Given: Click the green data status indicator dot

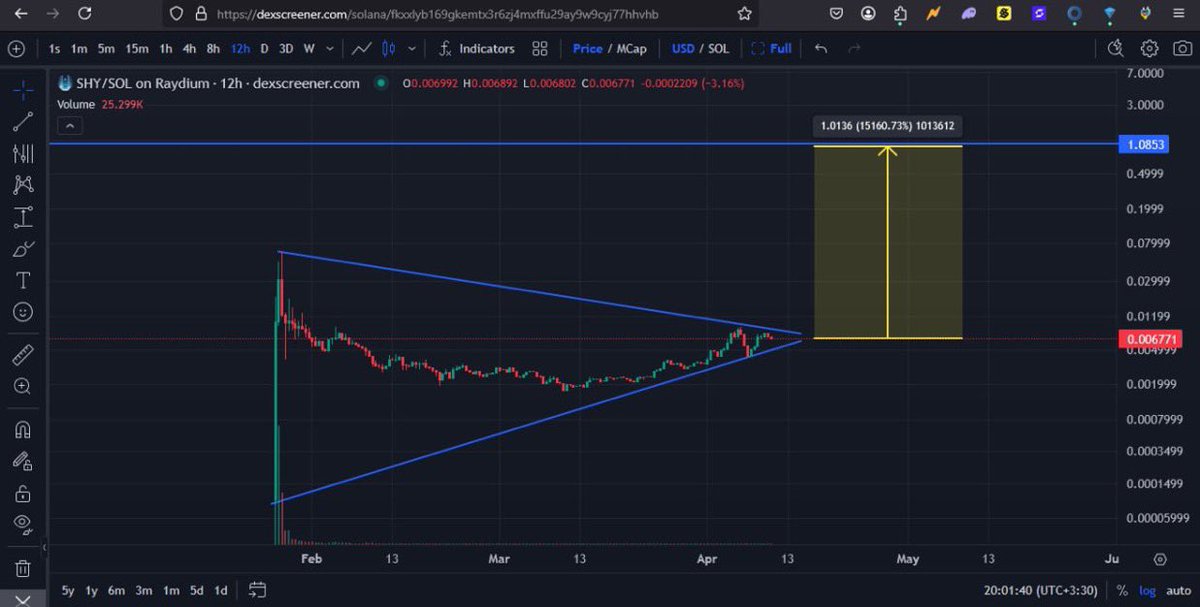Looking at the screenshot, I should click(381, 84).
